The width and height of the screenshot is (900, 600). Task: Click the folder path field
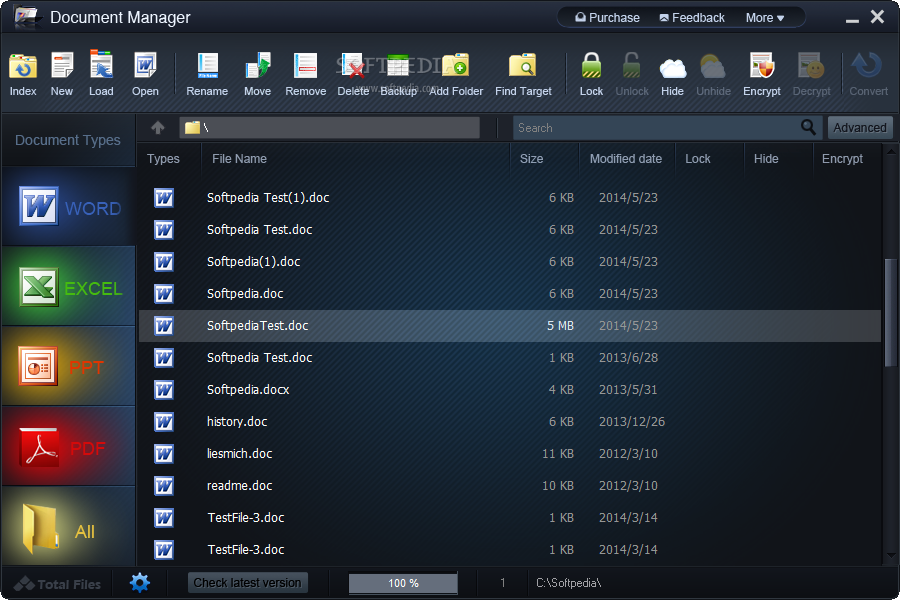[x=329, y=127]
